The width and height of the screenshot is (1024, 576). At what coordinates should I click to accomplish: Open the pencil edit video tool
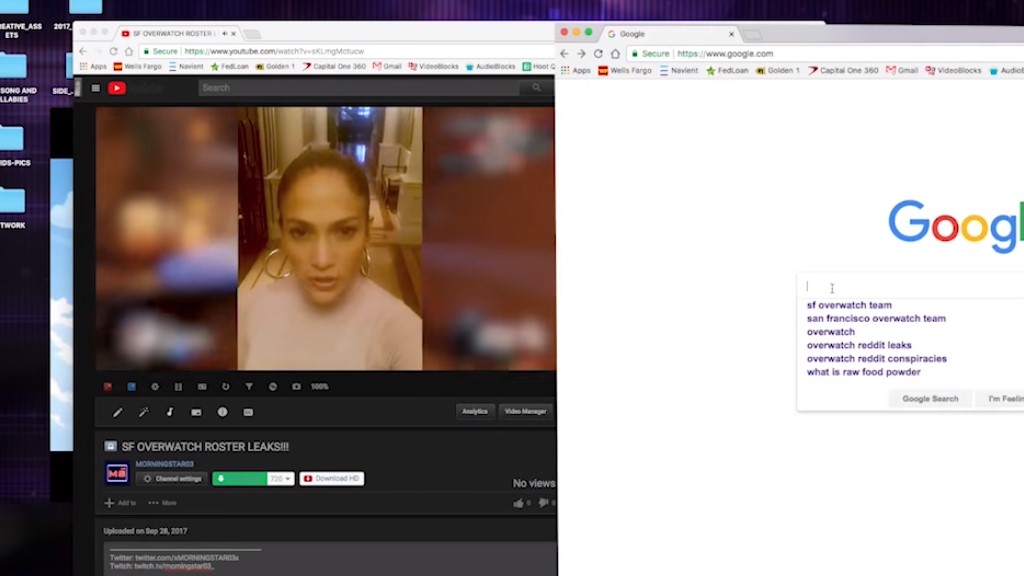click(x=118, y=412)
